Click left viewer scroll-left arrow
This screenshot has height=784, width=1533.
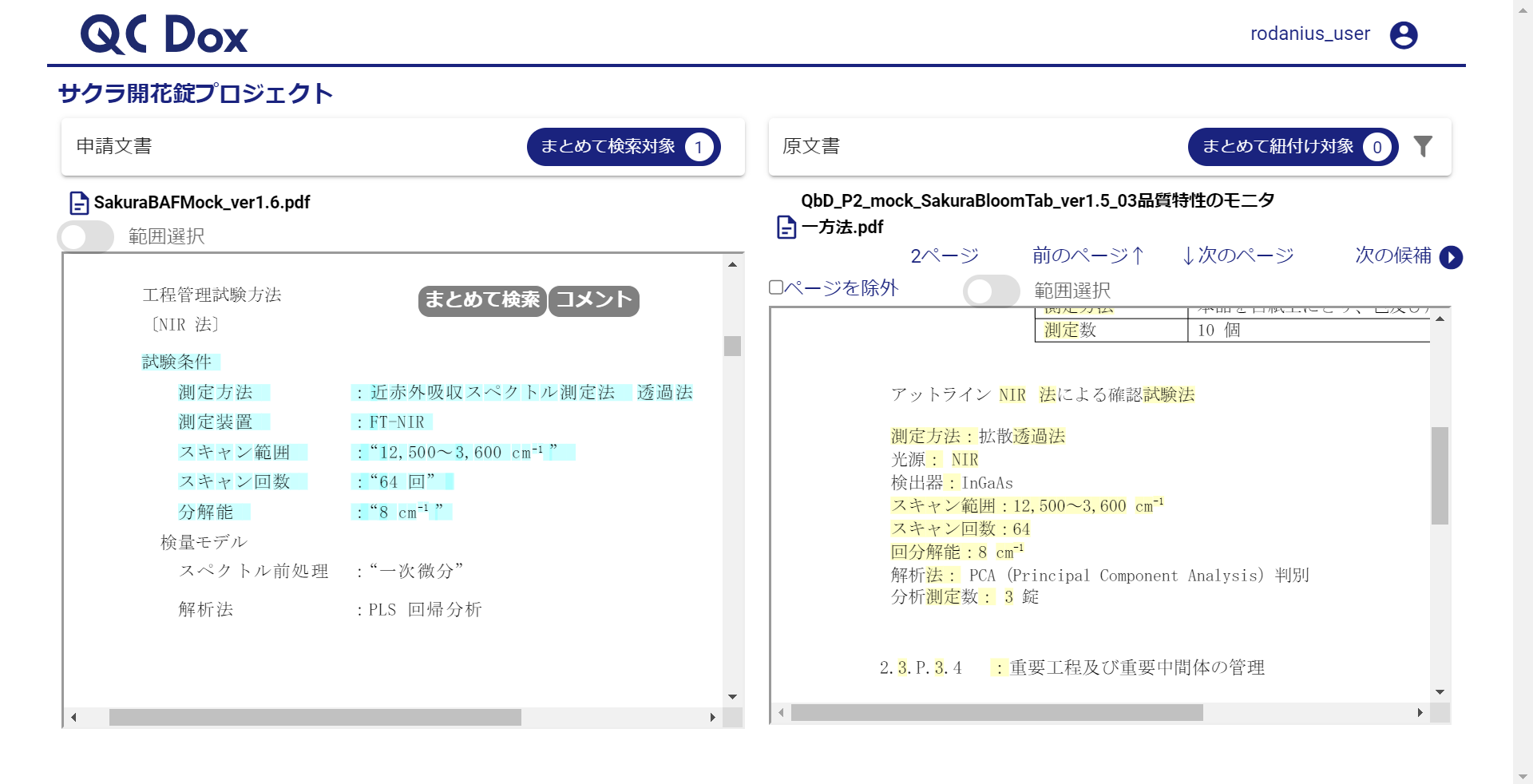click(73, 717)
